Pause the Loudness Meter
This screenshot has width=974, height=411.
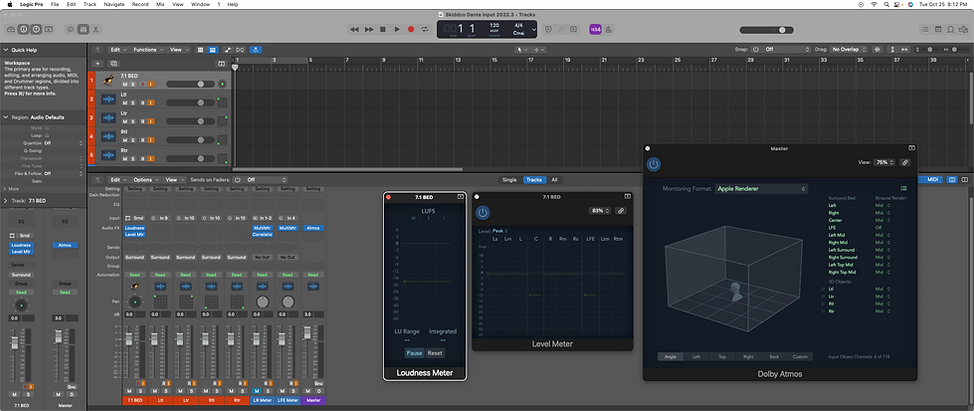[414, 353]
